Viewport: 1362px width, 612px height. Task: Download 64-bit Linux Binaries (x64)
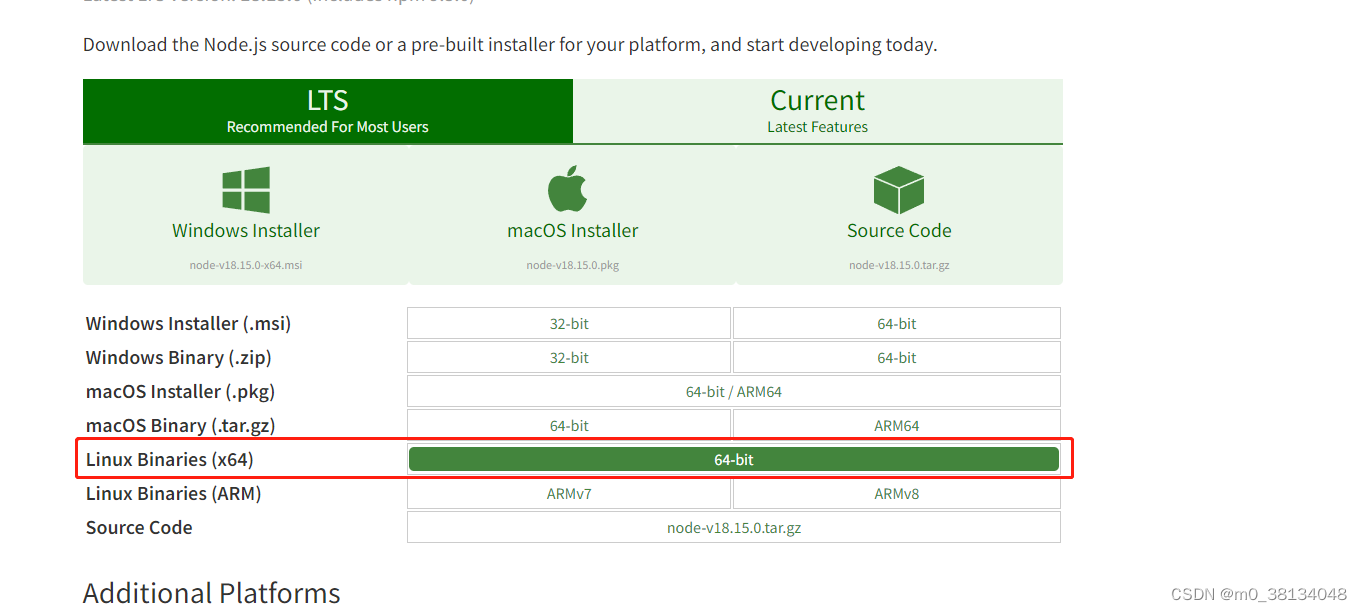[x=734, y=459]
